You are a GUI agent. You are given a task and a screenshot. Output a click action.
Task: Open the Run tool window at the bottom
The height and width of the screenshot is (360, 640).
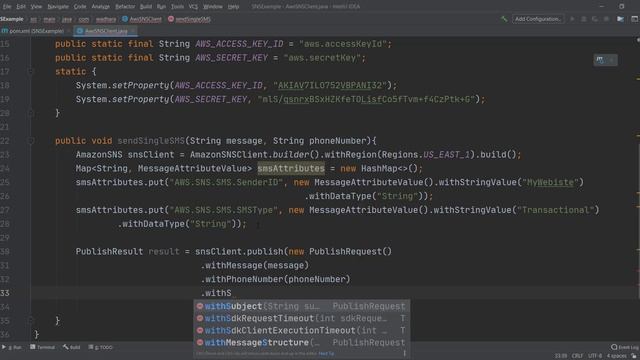pyautogui.click(x=12, y=347)
